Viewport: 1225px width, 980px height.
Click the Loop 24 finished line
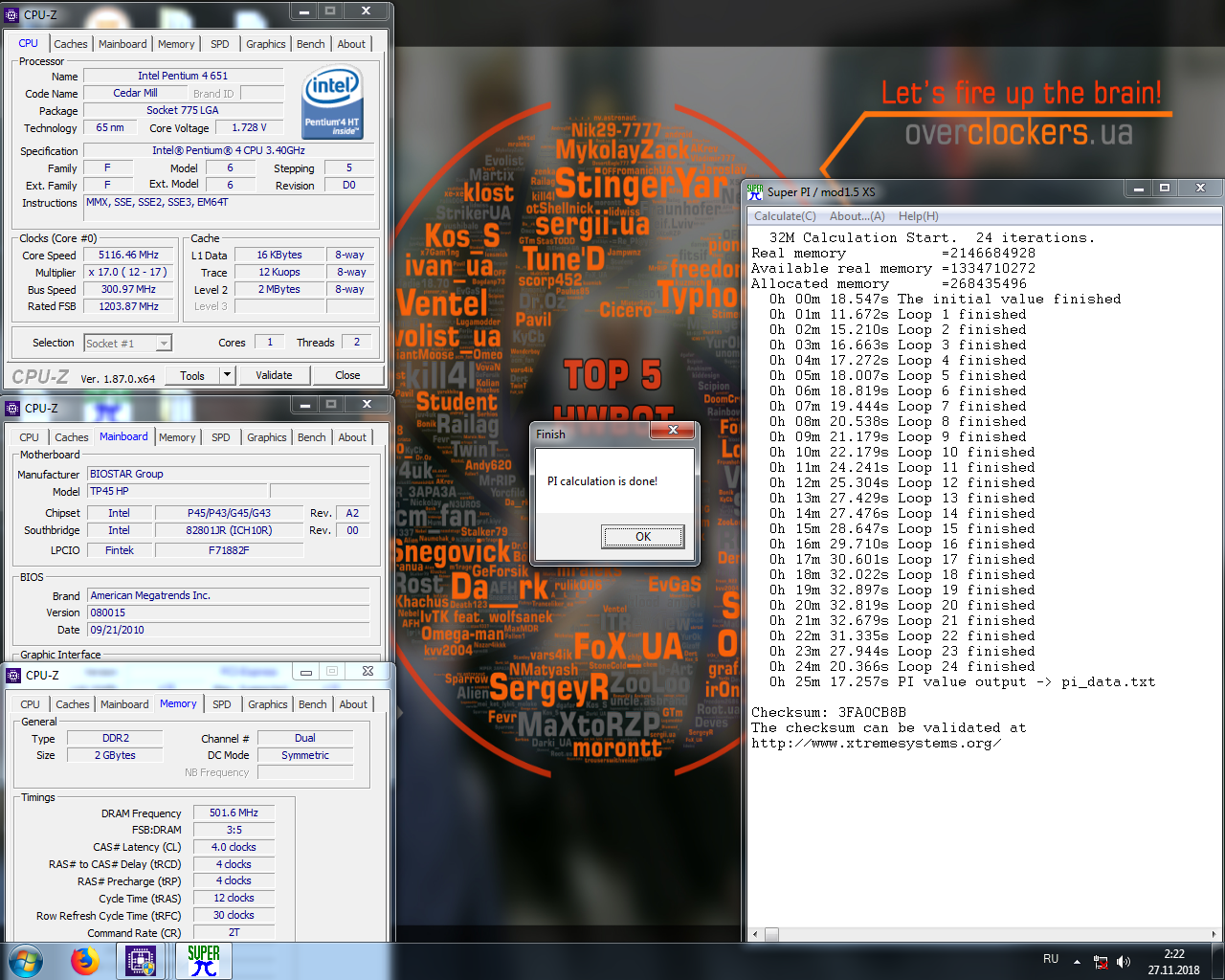click(902, 666)
